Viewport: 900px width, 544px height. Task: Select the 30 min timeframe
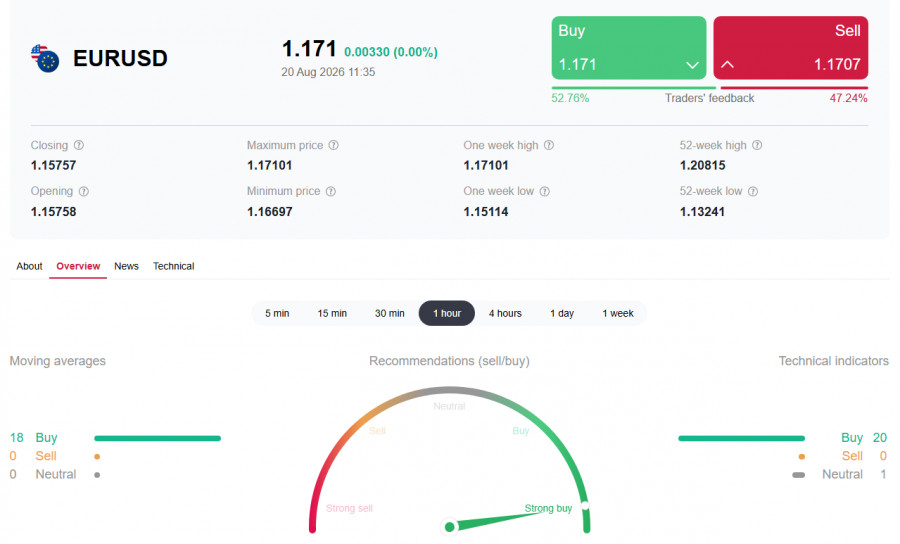point(390,313)
